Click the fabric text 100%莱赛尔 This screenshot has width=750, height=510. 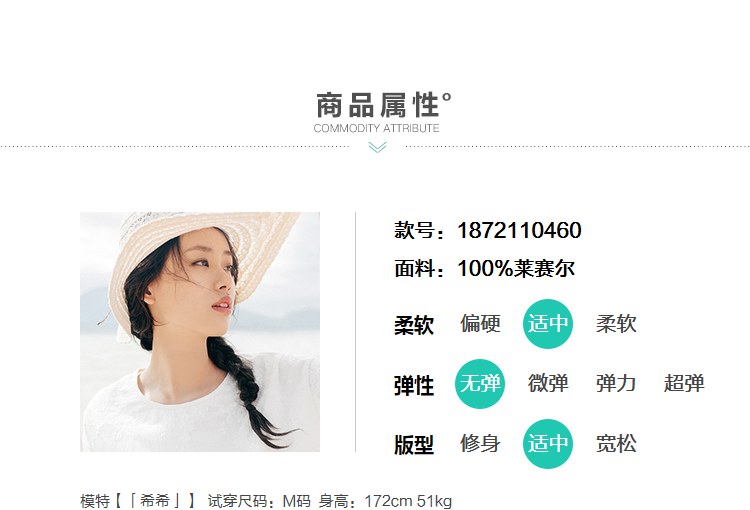(x=516, y=268)
